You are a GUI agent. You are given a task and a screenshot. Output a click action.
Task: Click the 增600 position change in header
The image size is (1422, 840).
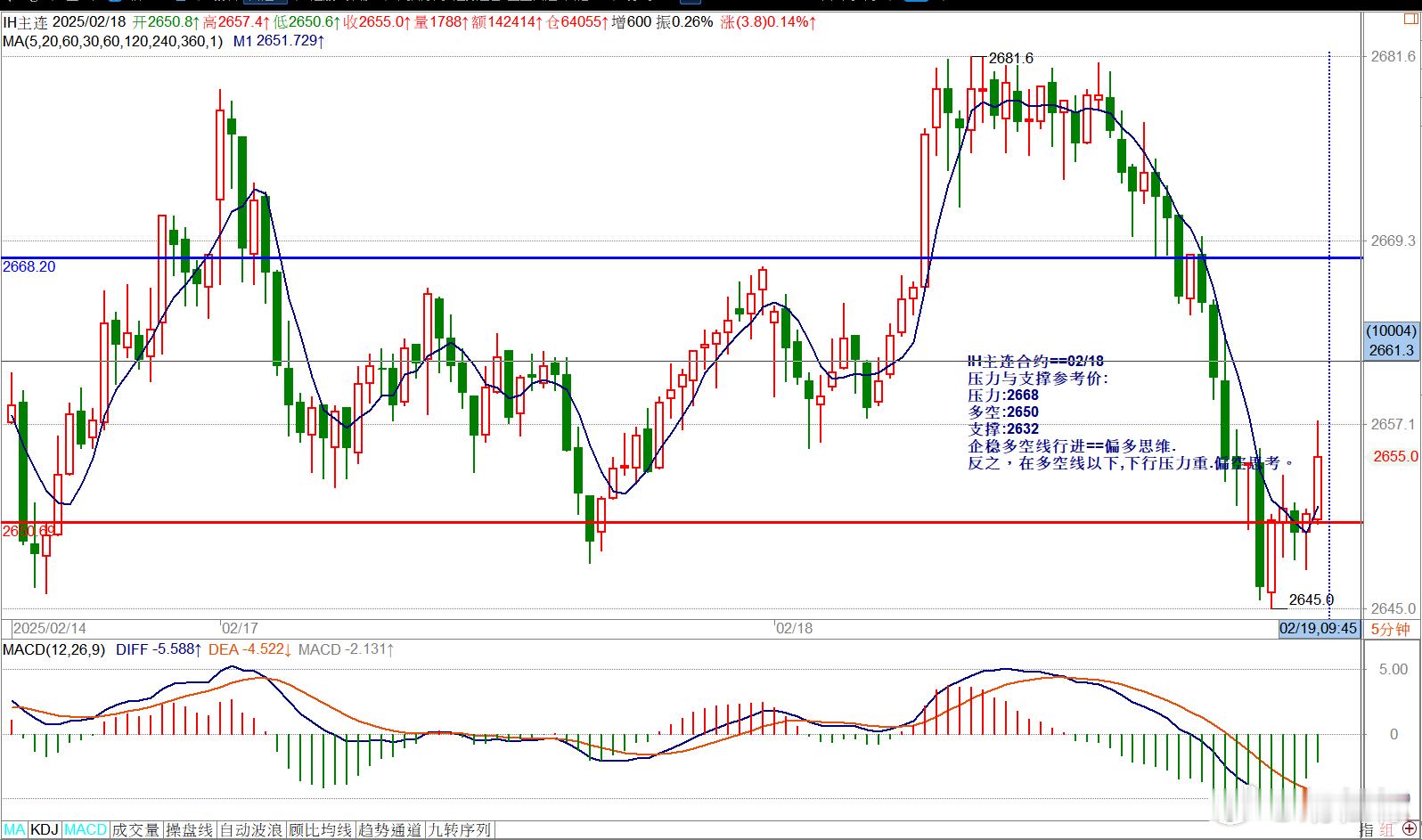[632, 22]
